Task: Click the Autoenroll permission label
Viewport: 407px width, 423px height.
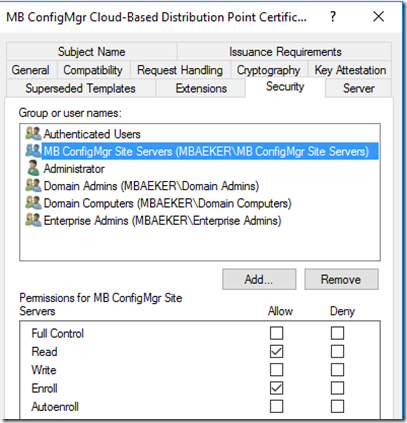Action: click(55, 407)
